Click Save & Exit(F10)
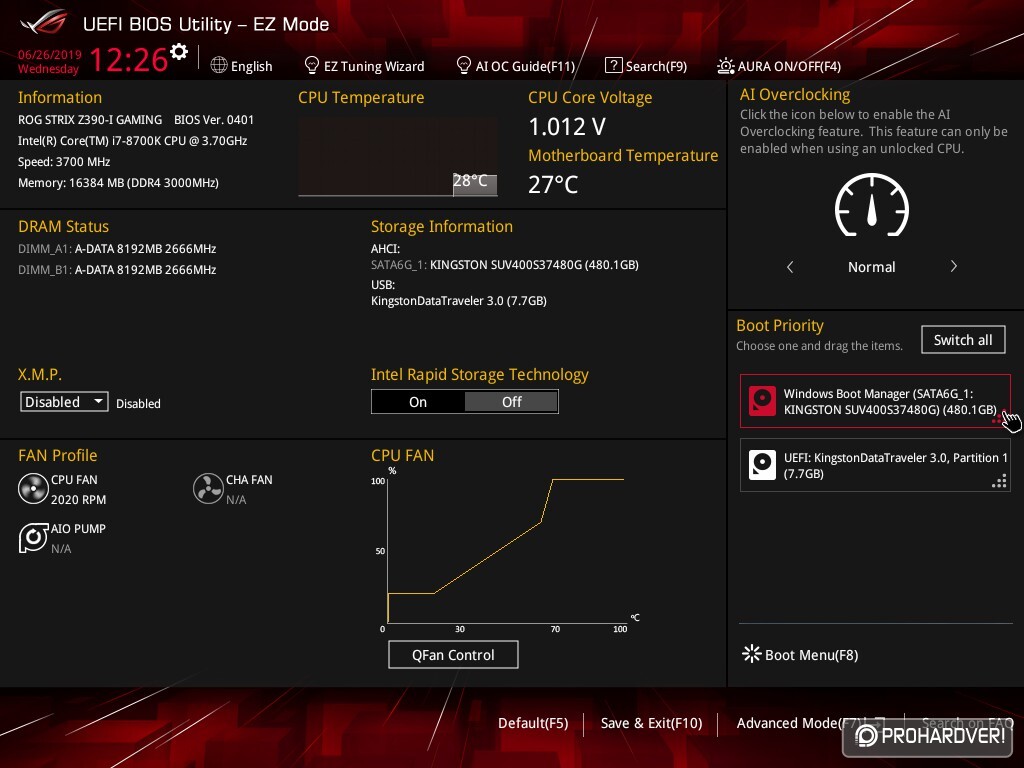 tap(651, 723)
